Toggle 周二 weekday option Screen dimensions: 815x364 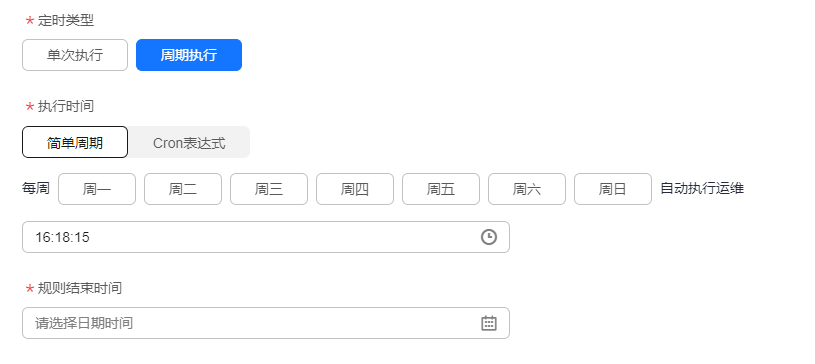pos(183,189)
